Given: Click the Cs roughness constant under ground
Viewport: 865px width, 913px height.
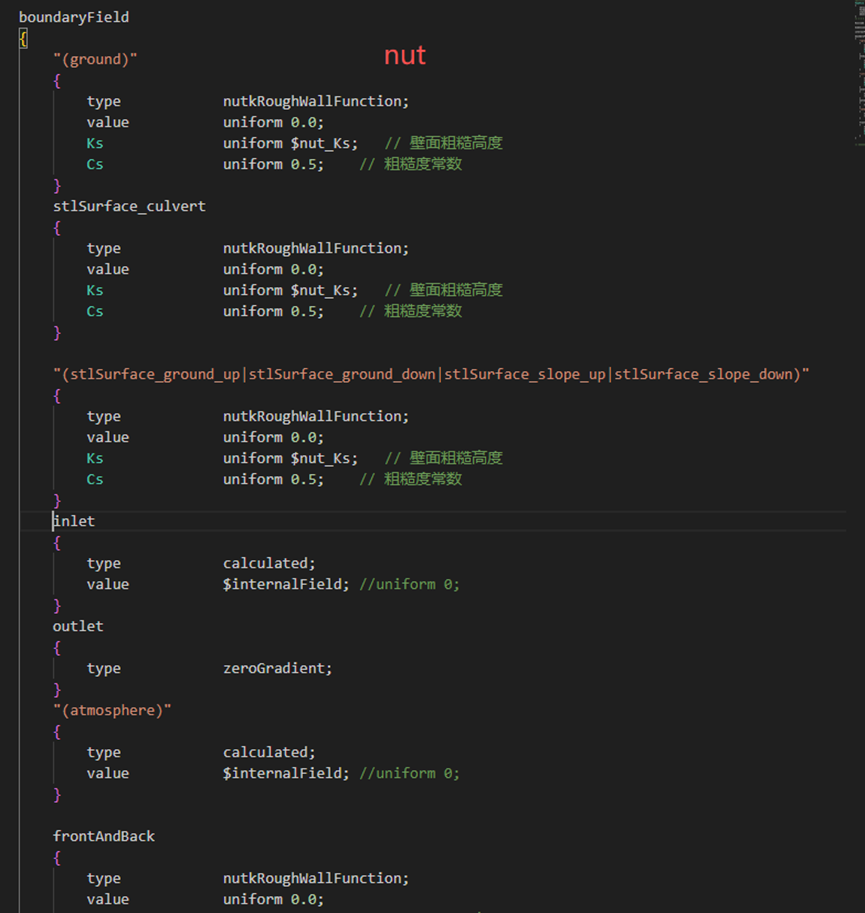Looking at the screenshot, I should point(94,163).
